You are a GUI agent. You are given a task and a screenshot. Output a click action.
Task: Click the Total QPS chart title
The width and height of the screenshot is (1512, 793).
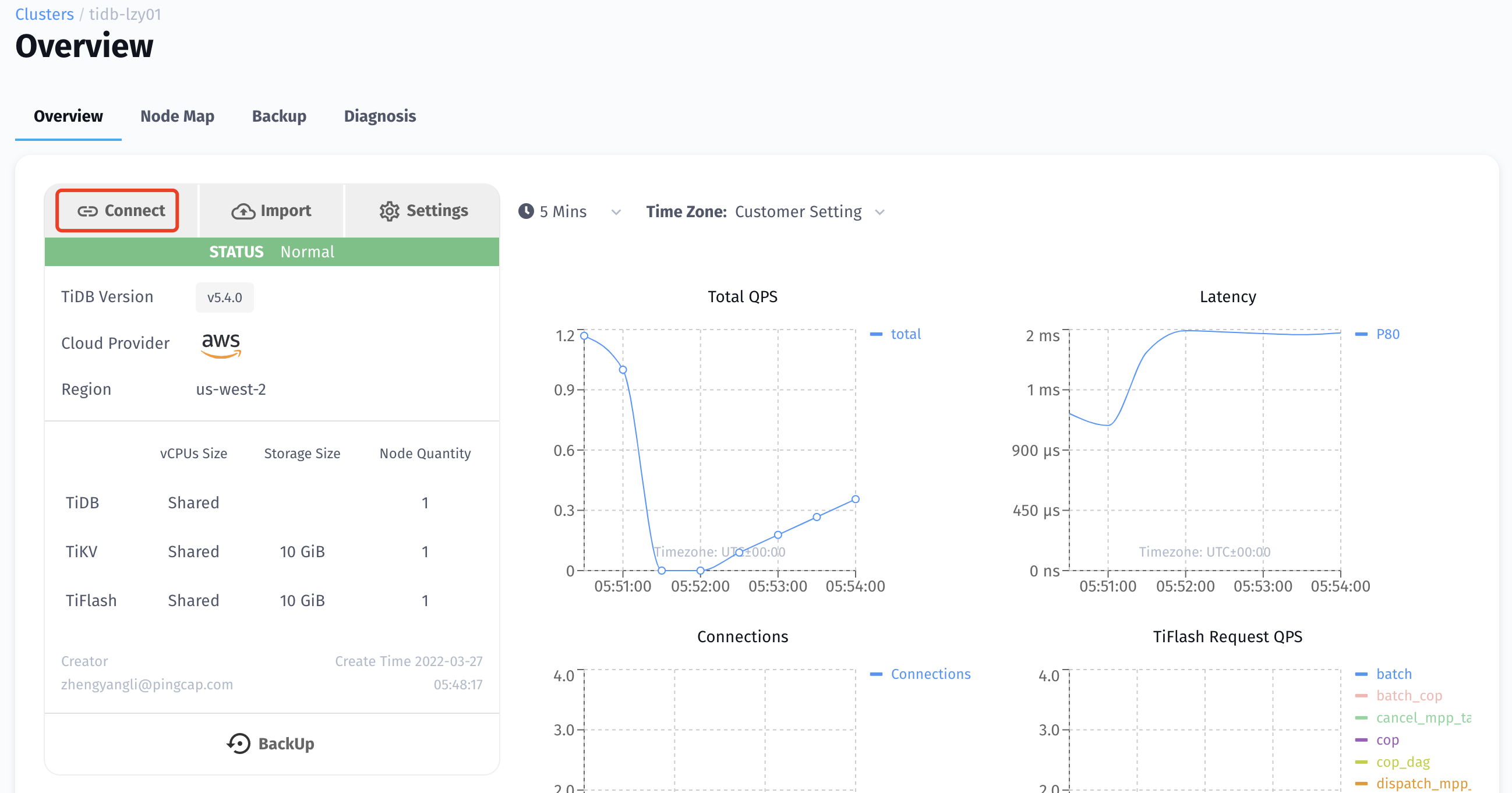[x=742, y=297]
